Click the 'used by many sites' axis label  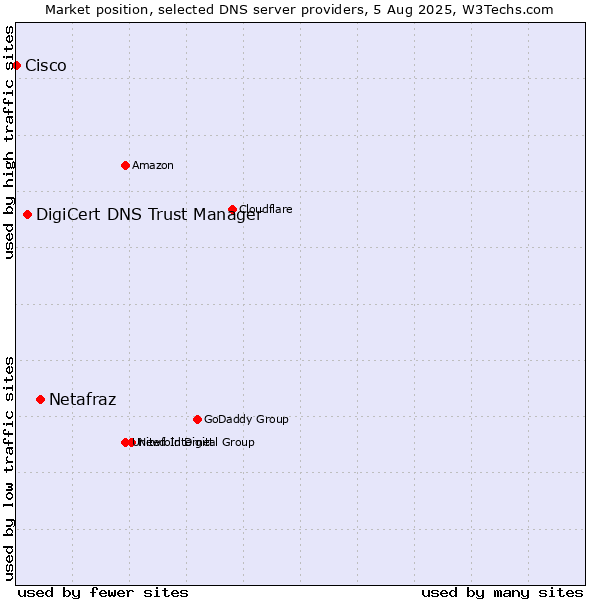tap(502, 593)
